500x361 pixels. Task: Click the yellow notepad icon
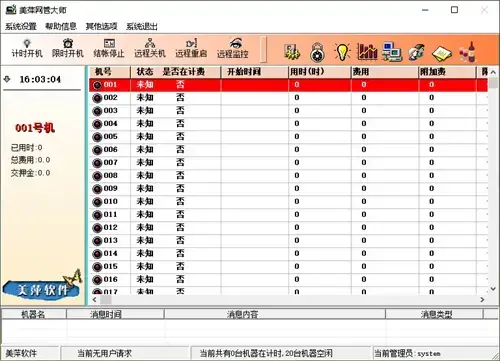[x=442, y=53]
